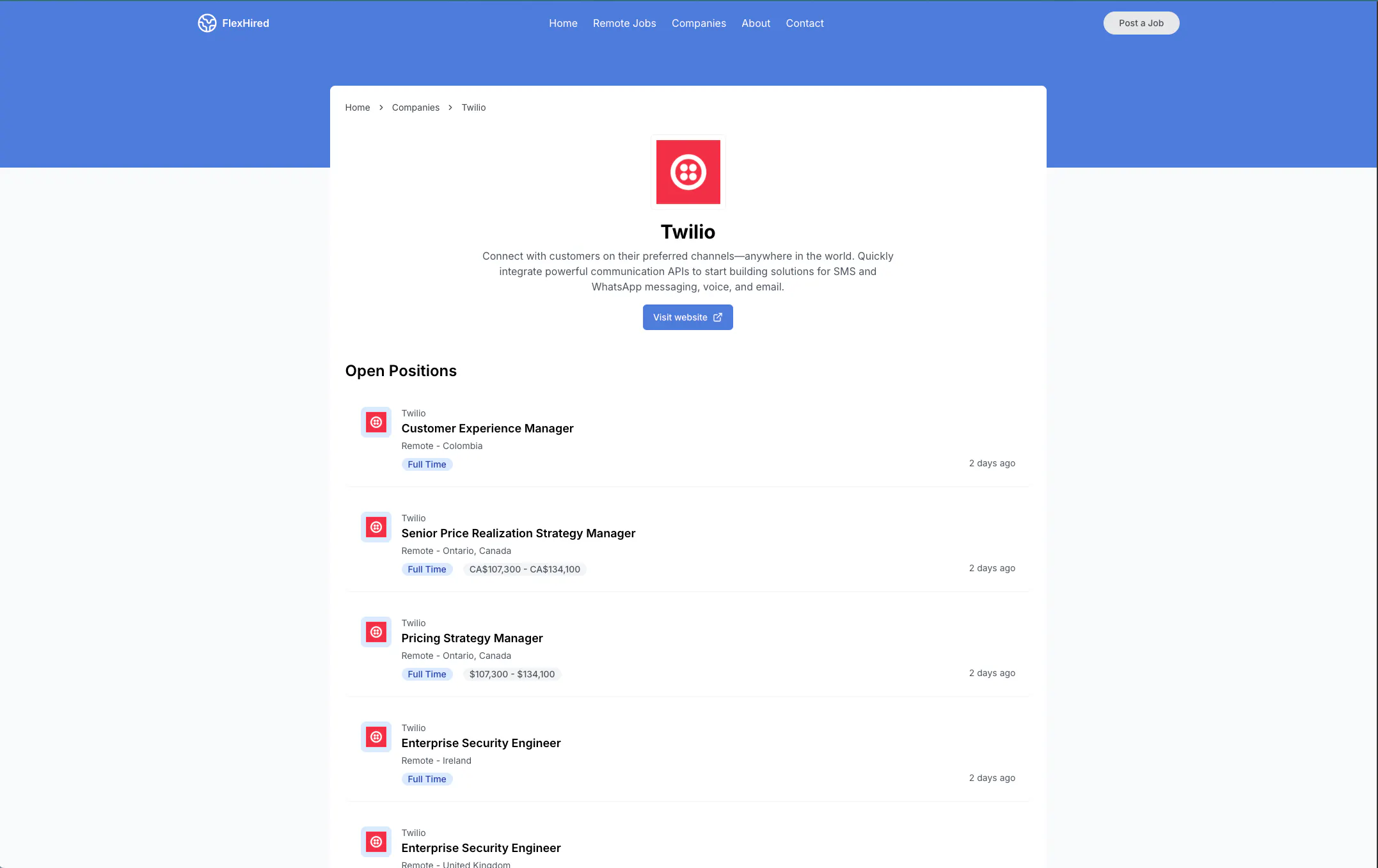Click the Remote - Ireland location text

[436, 761]
